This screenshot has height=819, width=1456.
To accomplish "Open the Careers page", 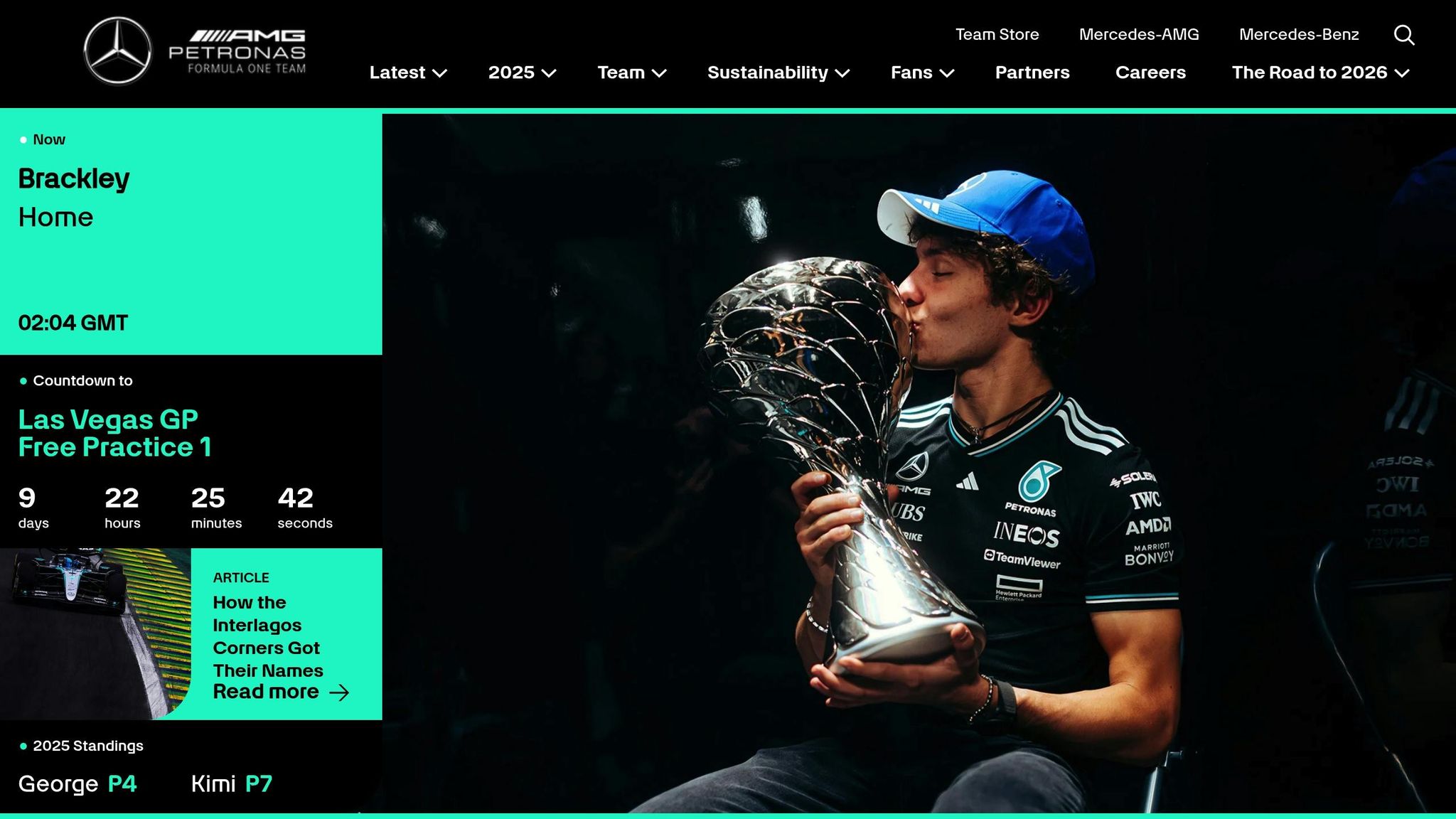I will (x=1150, y=73).
